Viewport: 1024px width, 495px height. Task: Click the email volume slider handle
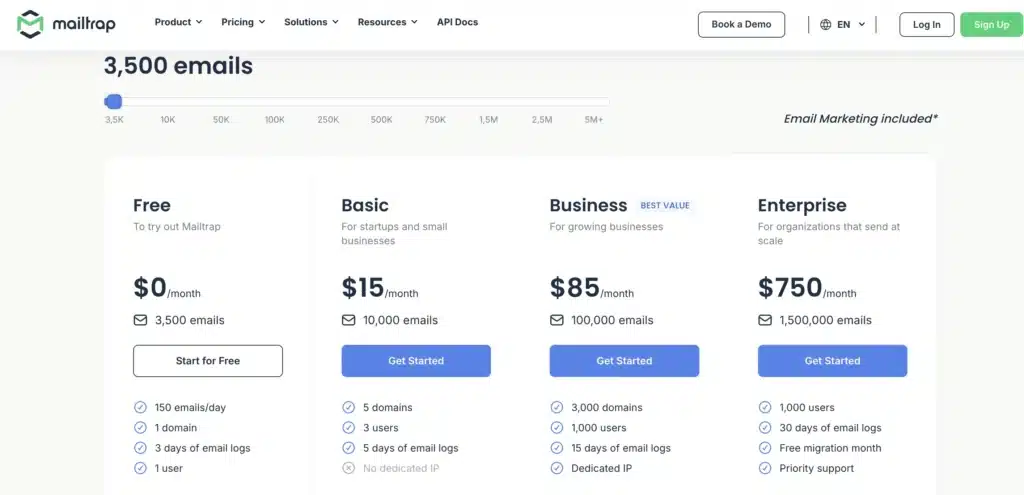tap(114, 101)
